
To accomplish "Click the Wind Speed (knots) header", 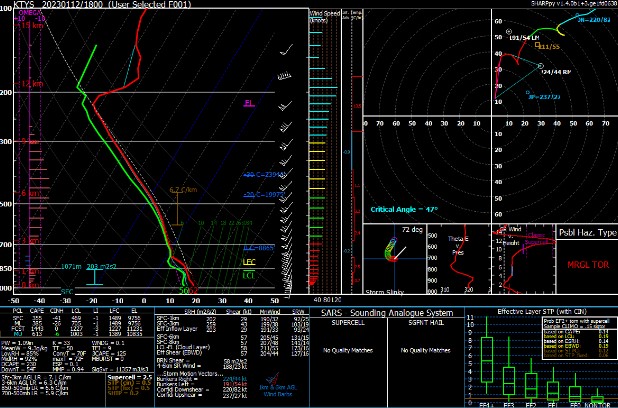I will click(324, 16).
